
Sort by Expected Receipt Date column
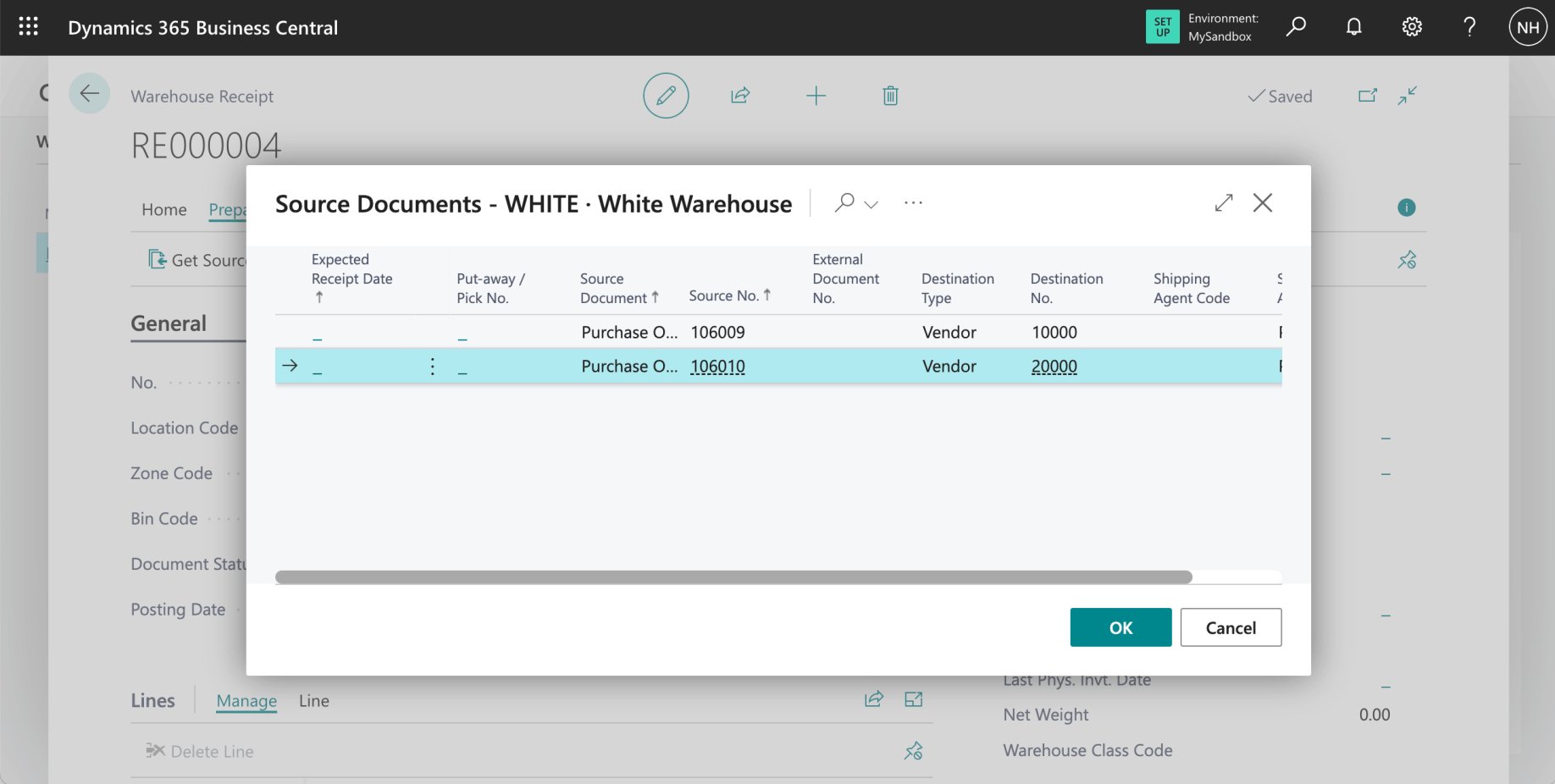click(351, 278)
